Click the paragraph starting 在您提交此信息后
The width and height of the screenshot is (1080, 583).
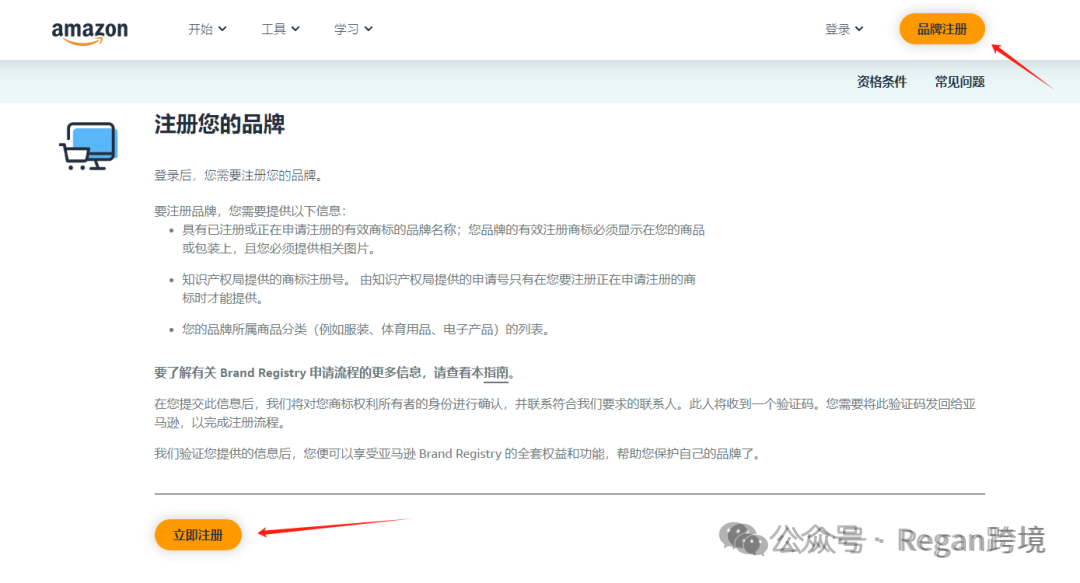[565, 413]
